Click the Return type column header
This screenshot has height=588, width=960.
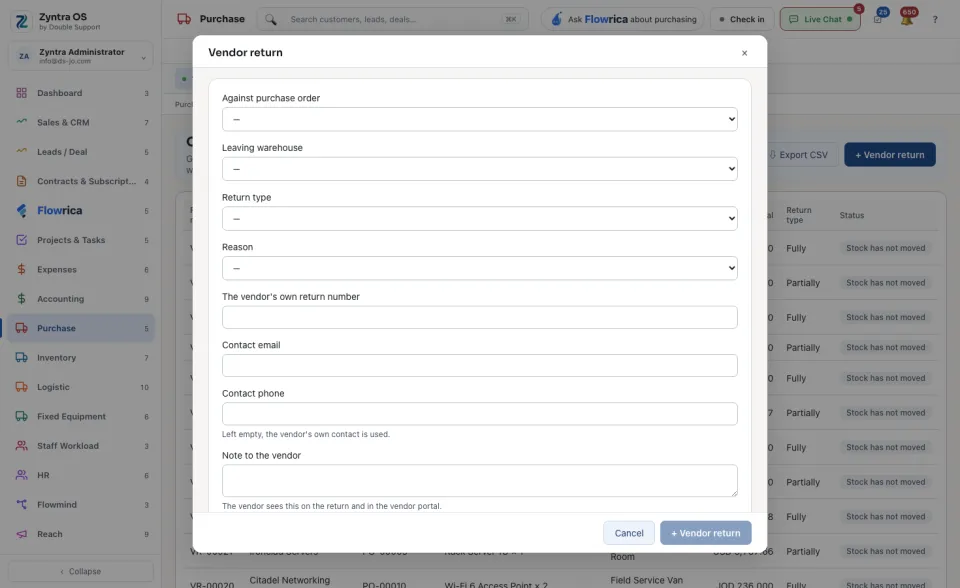(x=799, y=215)
